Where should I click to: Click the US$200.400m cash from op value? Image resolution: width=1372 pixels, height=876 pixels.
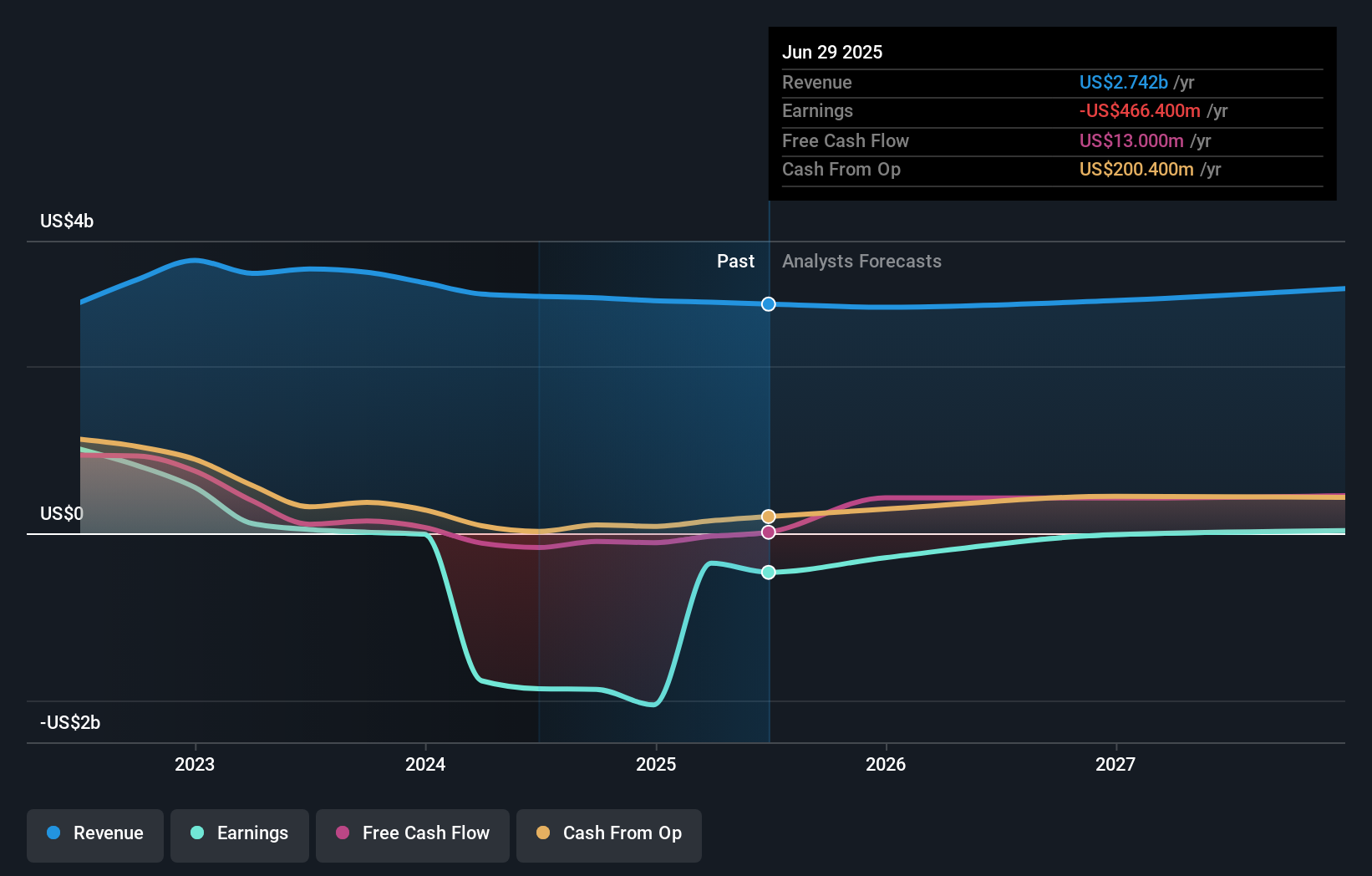click(1136, 170)
